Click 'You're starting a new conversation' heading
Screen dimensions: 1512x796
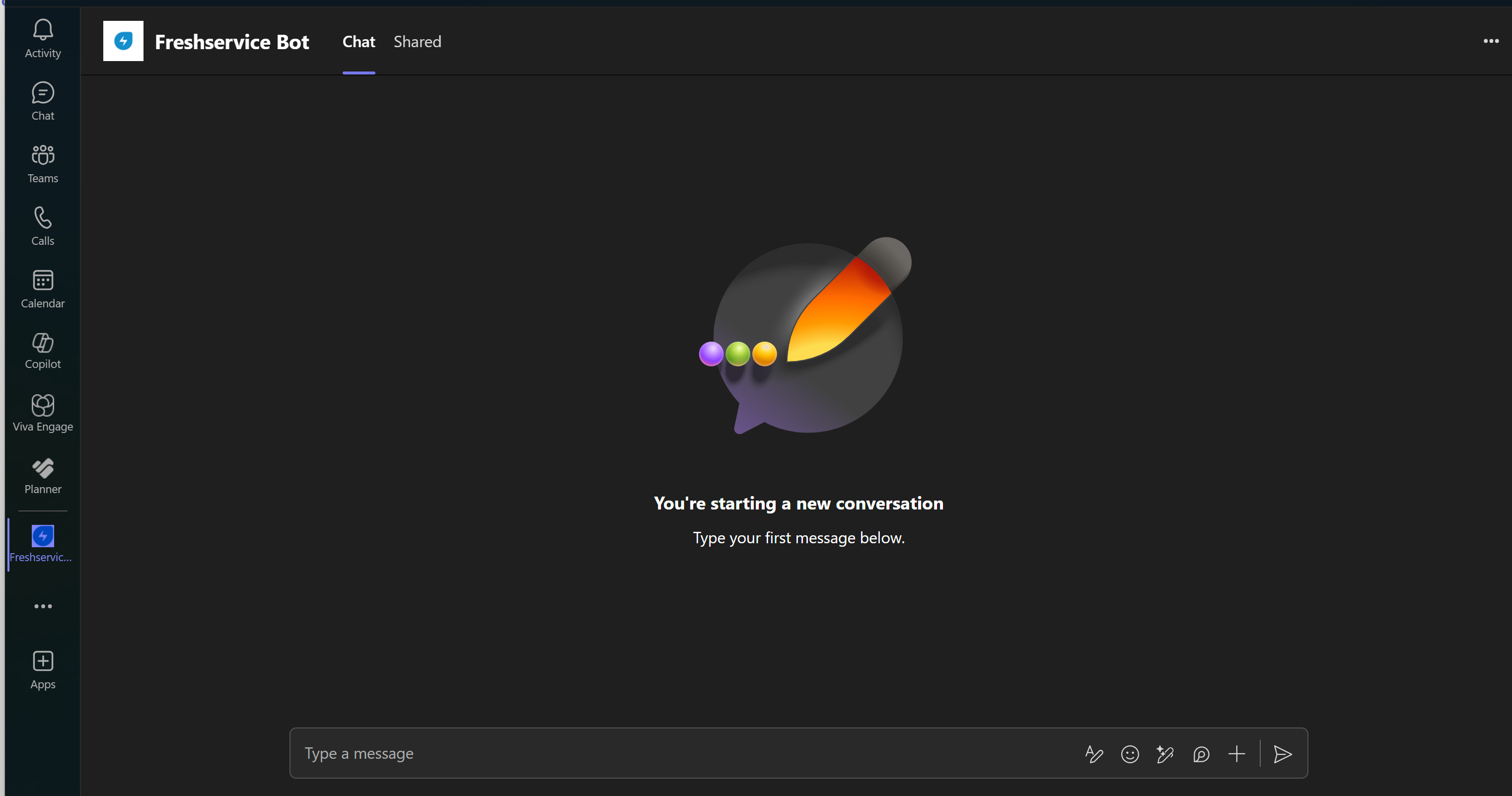click(x=799, y=503)
